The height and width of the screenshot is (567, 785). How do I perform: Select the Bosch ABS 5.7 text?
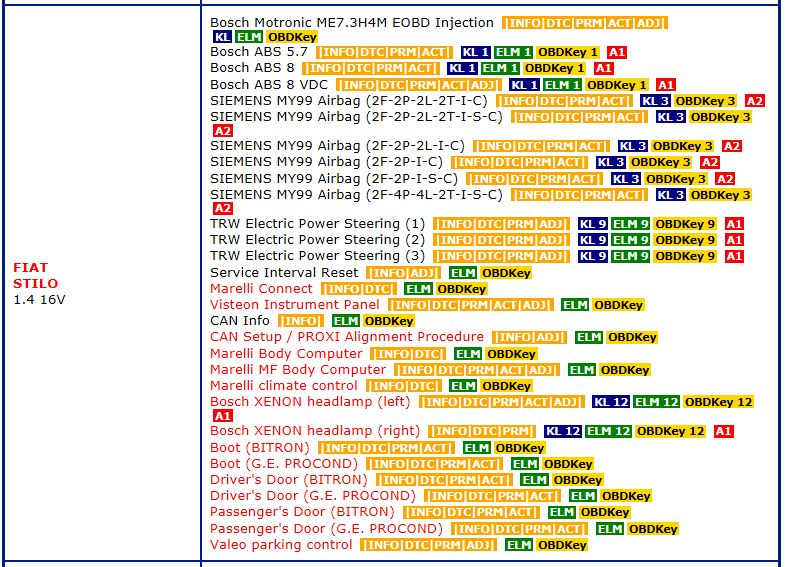(x=258, y=52)
